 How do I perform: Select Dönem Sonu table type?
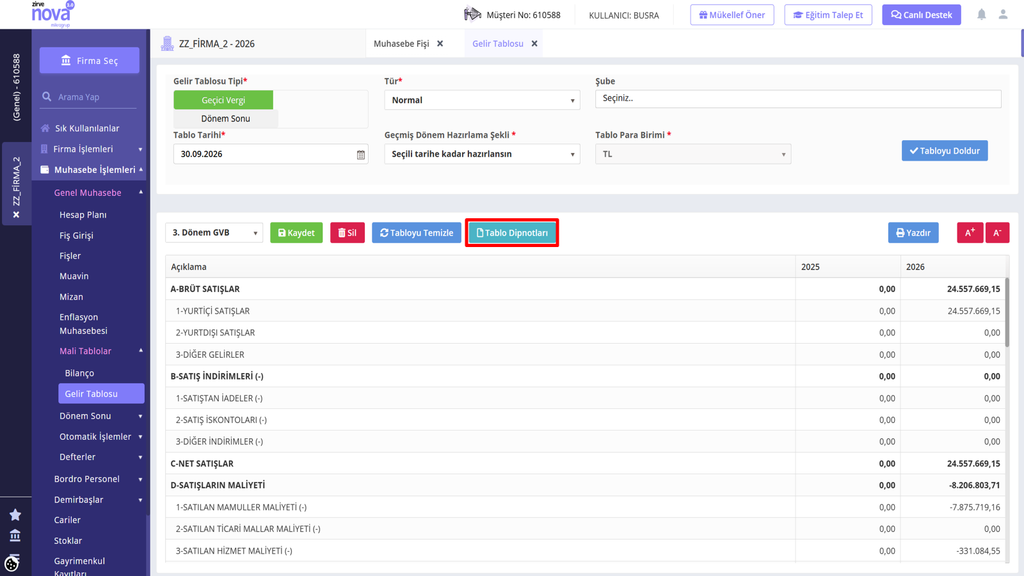click(x=225, y=118)
